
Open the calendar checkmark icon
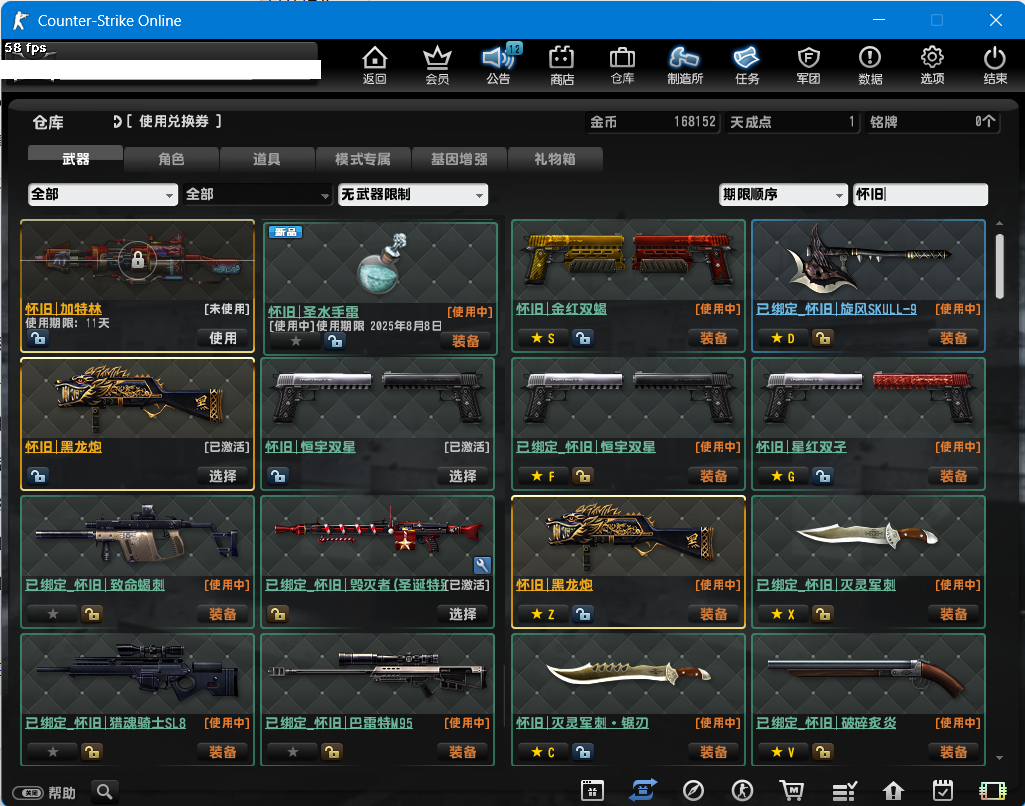tap(943, 790)
